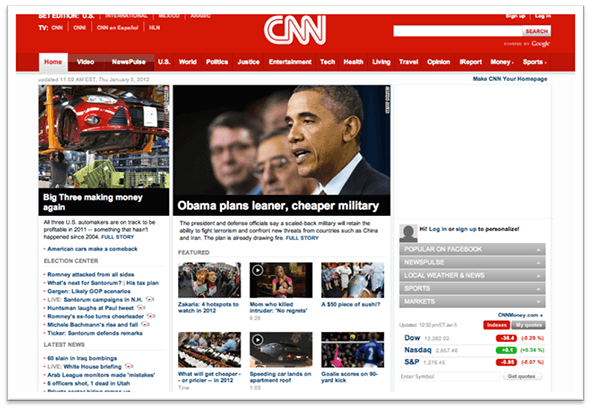Go to the World section

tap(187, 62)
